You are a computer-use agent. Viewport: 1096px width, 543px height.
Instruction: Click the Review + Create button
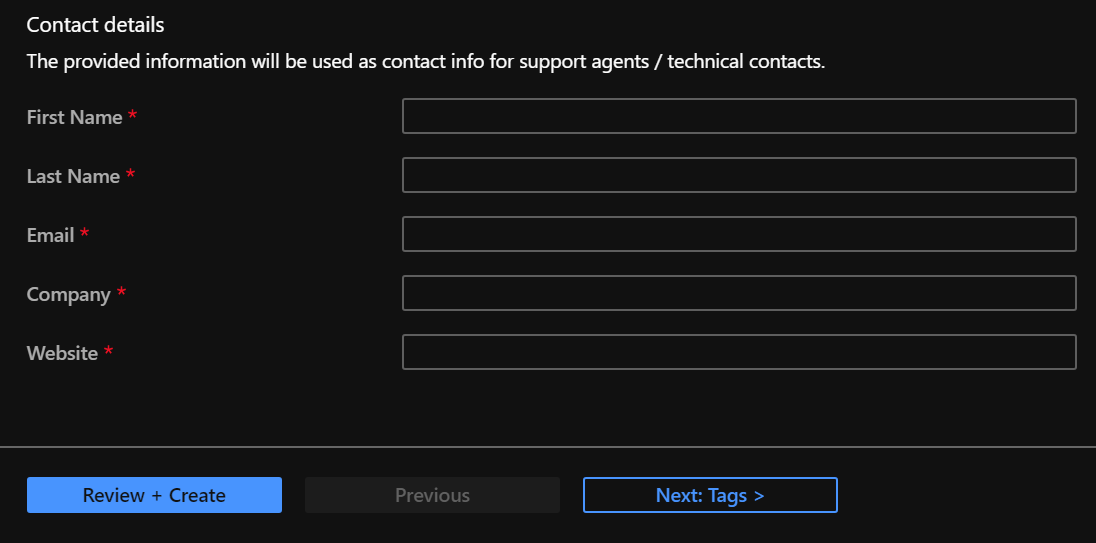(154, 495)
